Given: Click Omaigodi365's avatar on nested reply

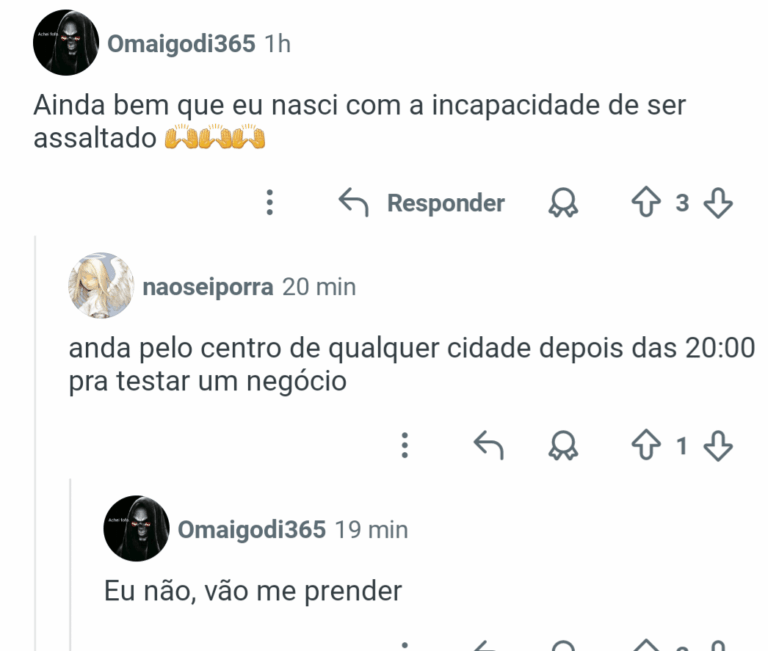Looking at the screenshot, I should 136,528.
